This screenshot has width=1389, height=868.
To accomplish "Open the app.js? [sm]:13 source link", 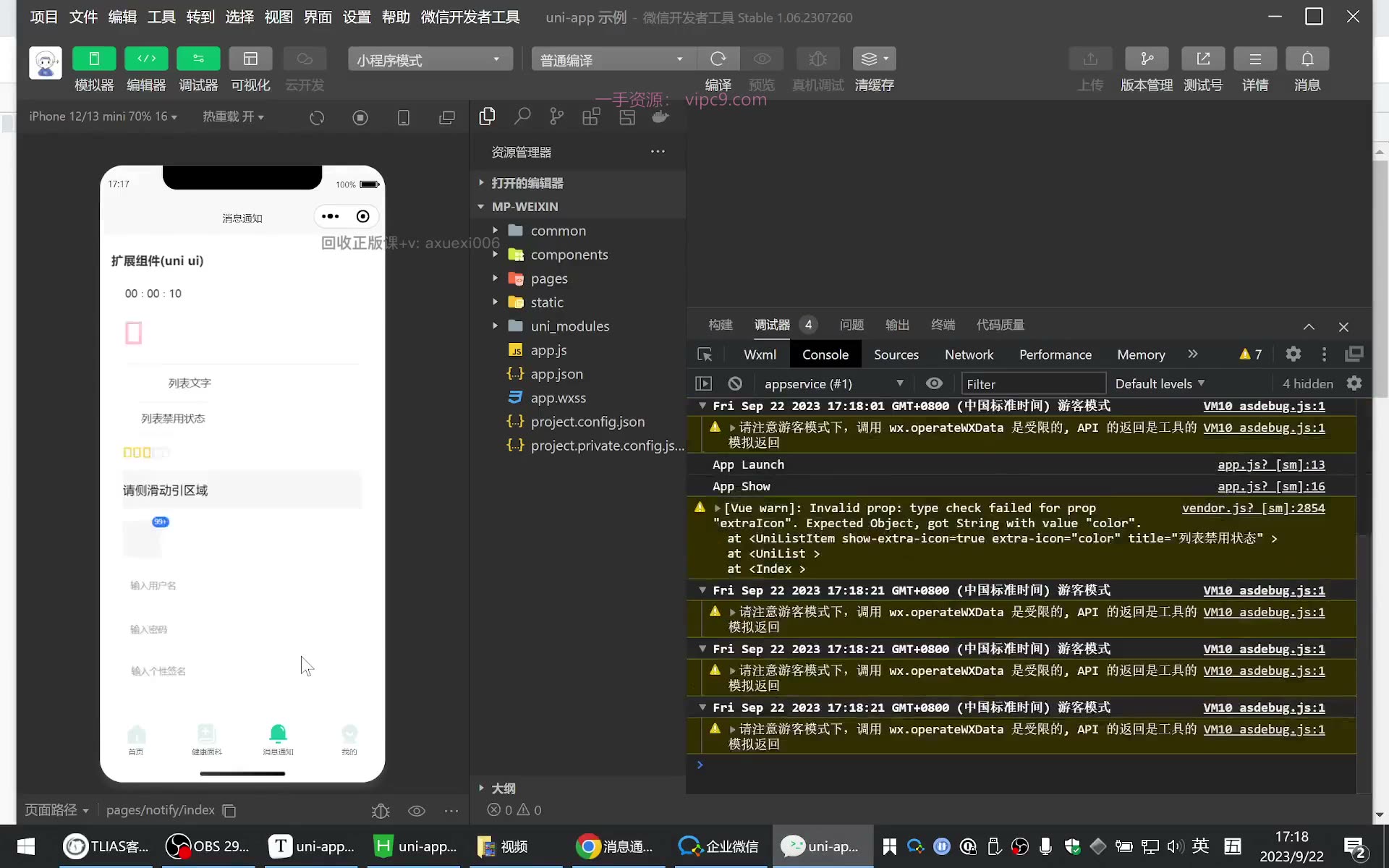I will coord(1271,464).
